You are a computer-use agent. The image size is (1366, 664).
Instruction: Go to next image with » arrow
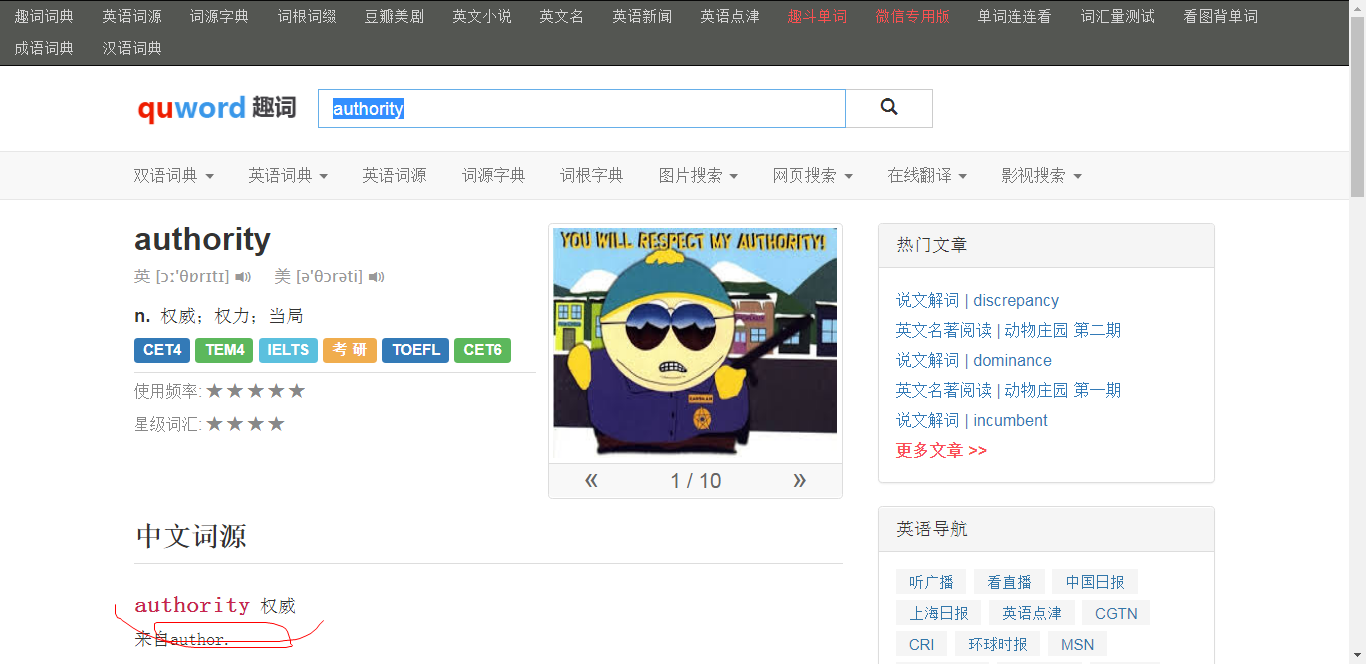coord(799,480)
